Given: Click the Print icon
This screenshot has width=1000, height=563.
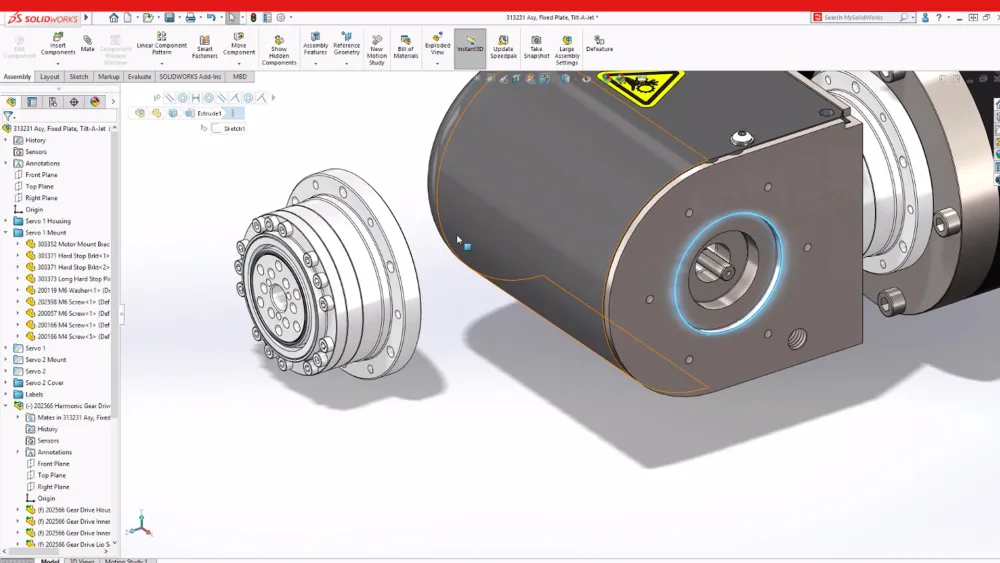Looking at the screenshot, I should point(190,17).
